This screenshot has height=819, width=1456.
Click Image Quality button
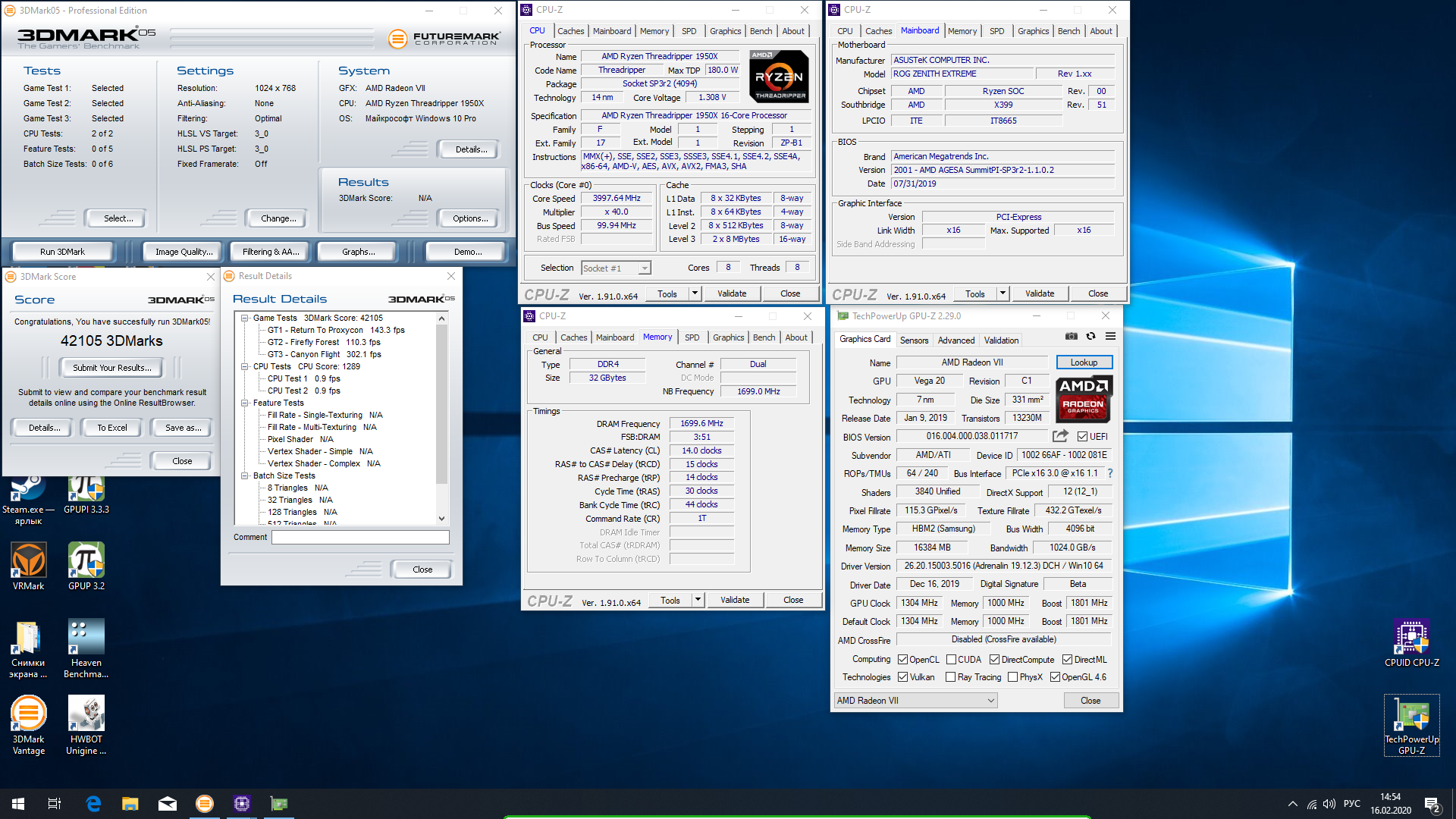(184, 252)
